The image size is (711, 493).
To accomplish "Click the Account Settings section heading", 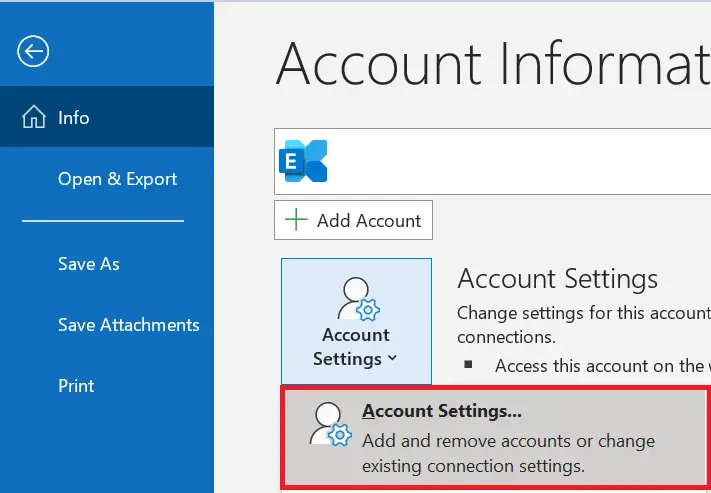I will pyautogui.click(x=557, y=278).
